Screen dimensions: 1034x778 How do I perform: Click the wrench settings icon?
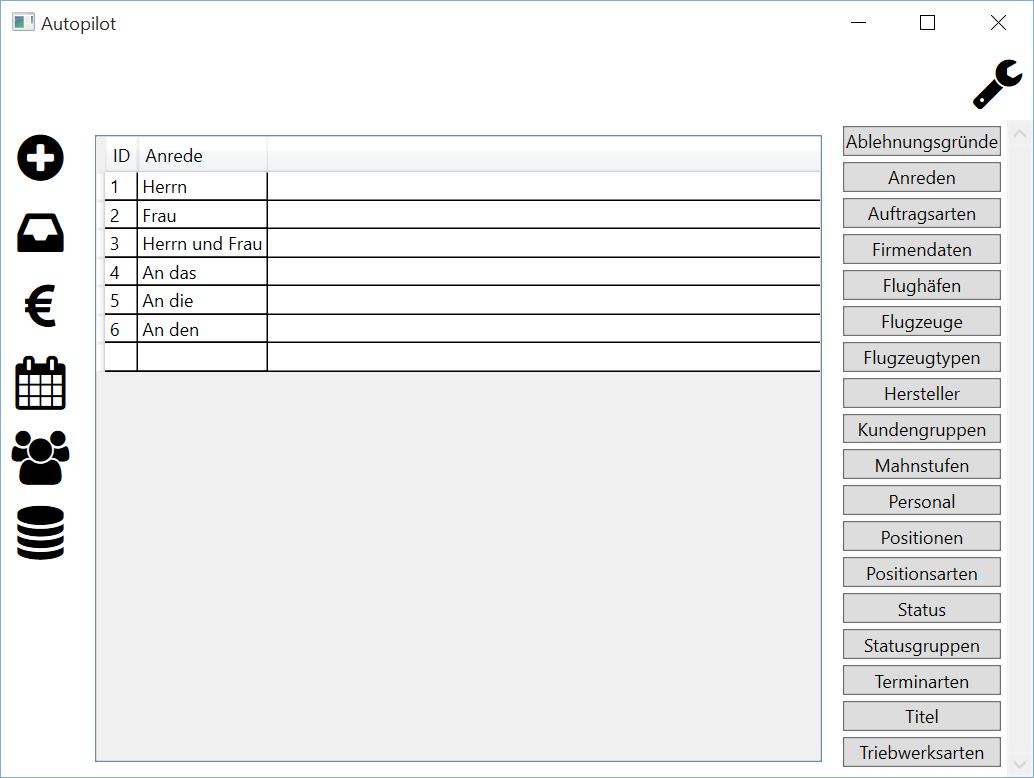pyautogui.click(x=997, y=84)
